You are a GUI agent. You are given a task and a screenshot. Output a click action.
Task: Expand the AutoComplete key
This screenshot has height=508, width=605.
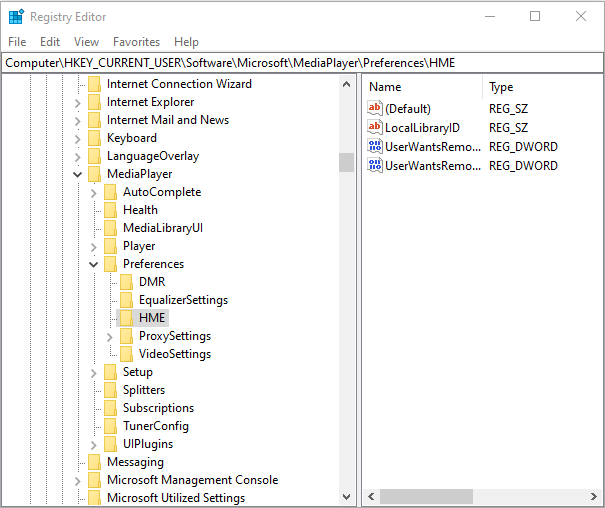(x=93, y=192)
